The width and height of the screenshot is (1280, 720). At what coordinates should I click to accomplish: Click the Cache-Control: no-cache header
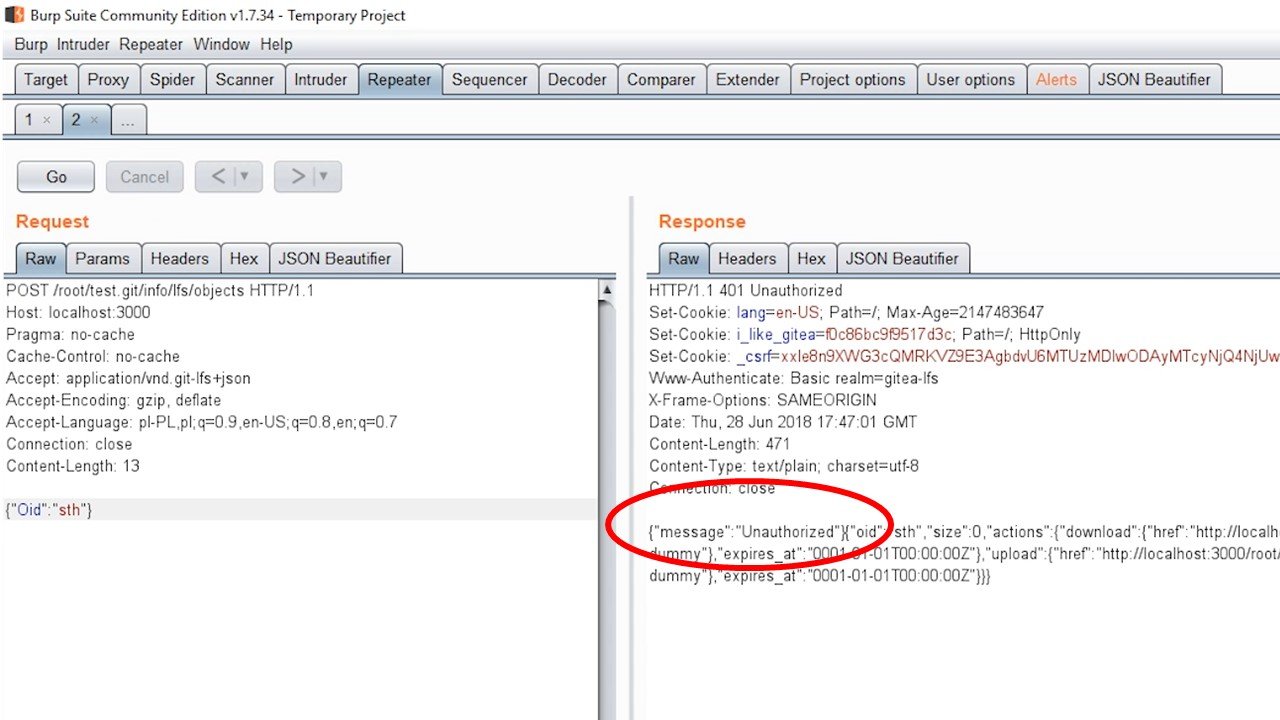tap(93, 357)
